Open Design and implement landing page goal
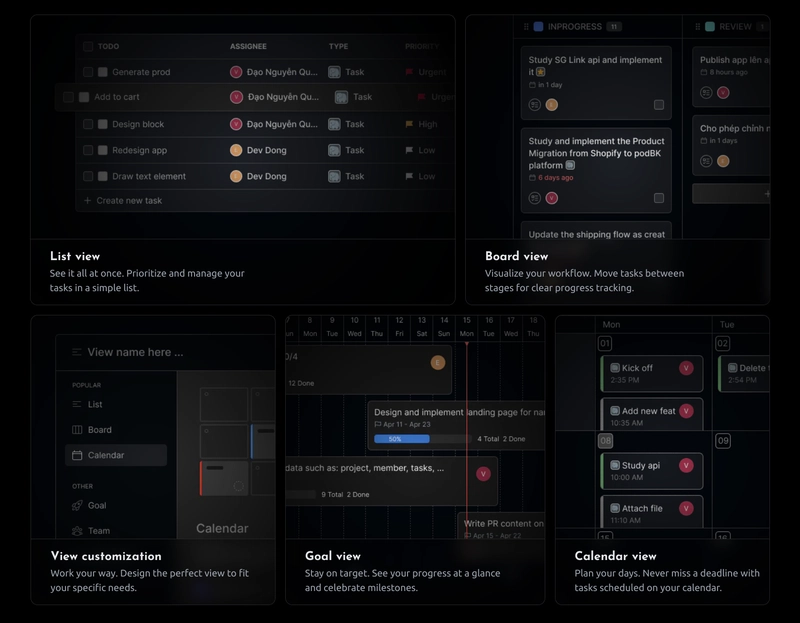The height and width of the screenshot is (623, 800). [x=456, y=425]
